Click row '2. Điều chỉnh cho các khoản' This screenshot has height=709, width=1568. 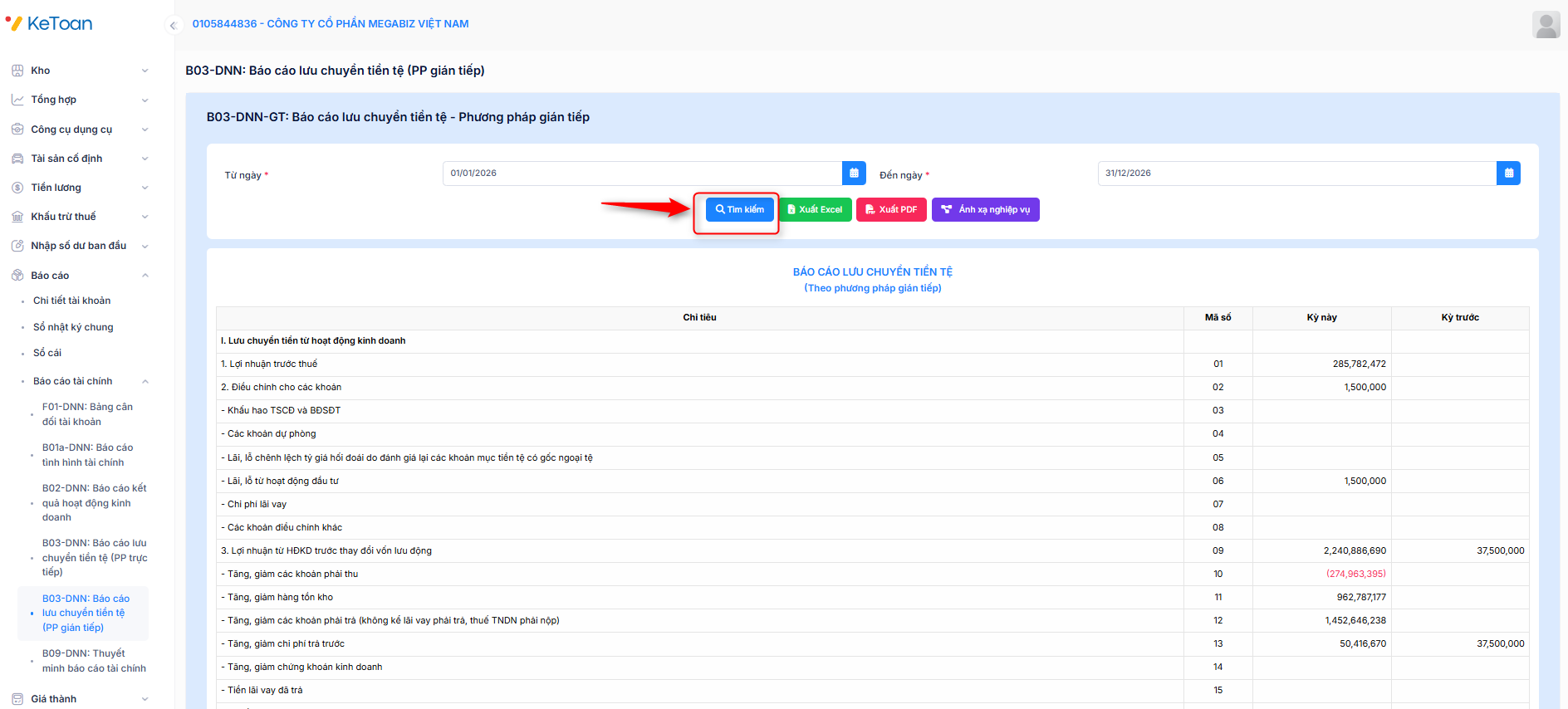[x=873, y=388]
